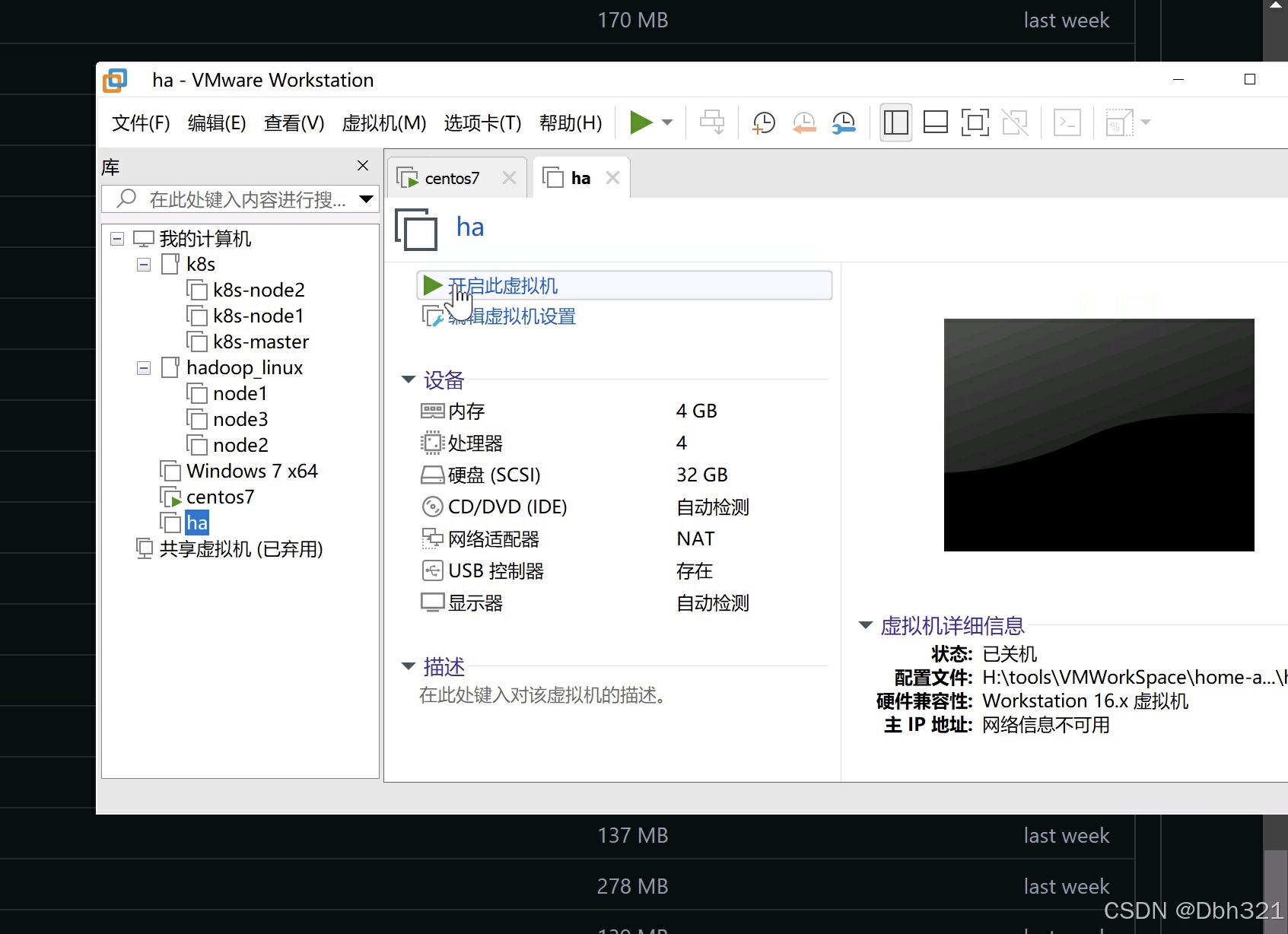Open the 编辑(E) menu
1288x934 pixels.
tap(217, 122)
